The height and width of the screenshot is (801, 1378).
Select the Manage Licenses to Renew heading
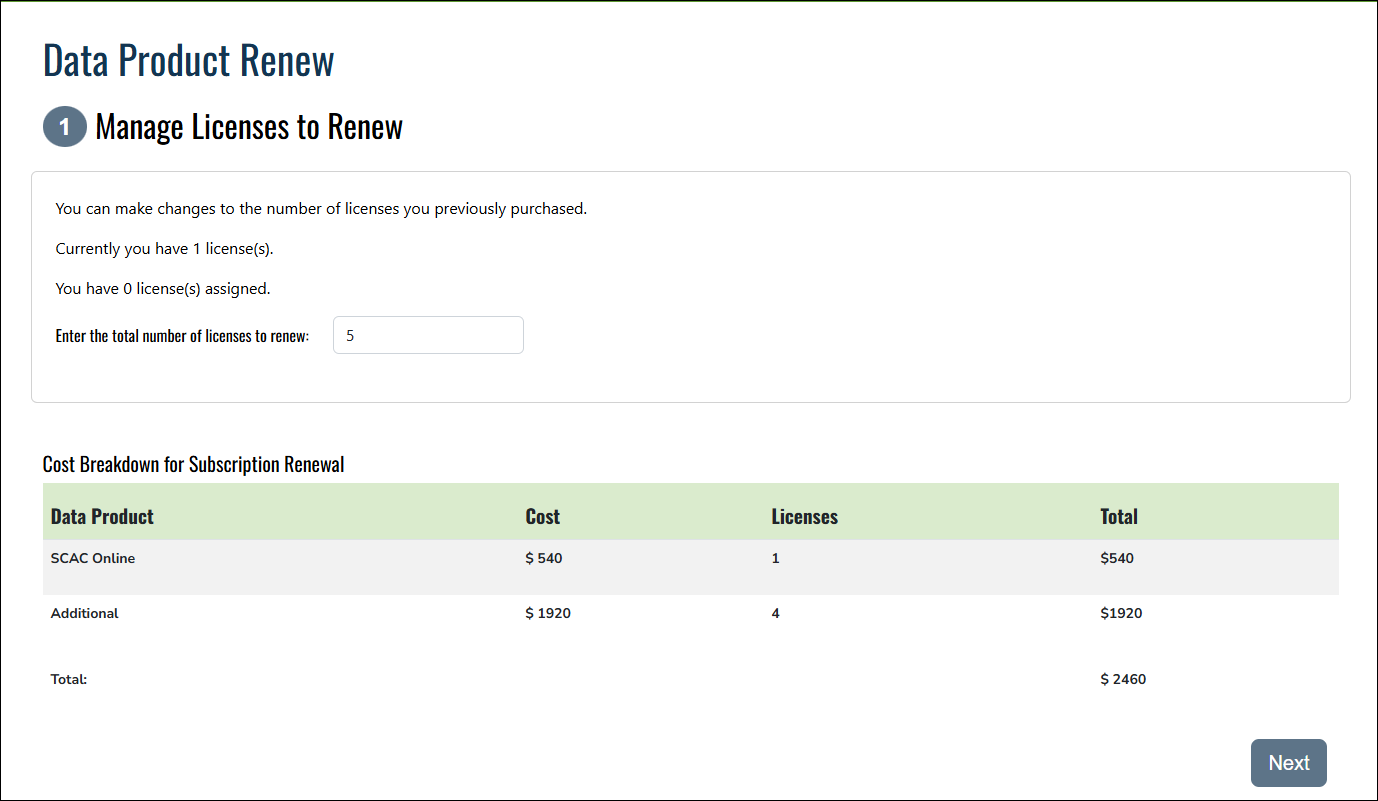[x=249, y=127]
